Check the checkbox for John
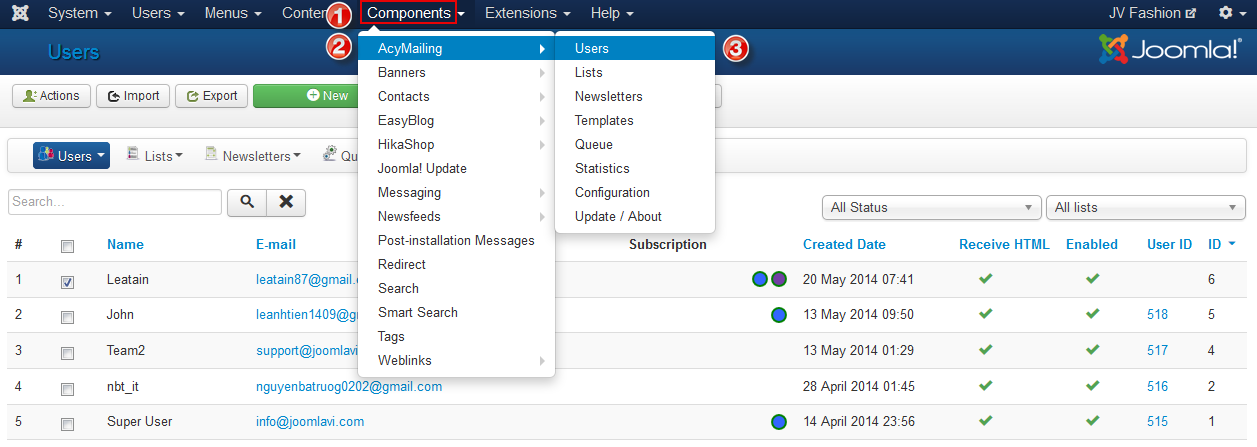1257x447 pixels. 67,318
